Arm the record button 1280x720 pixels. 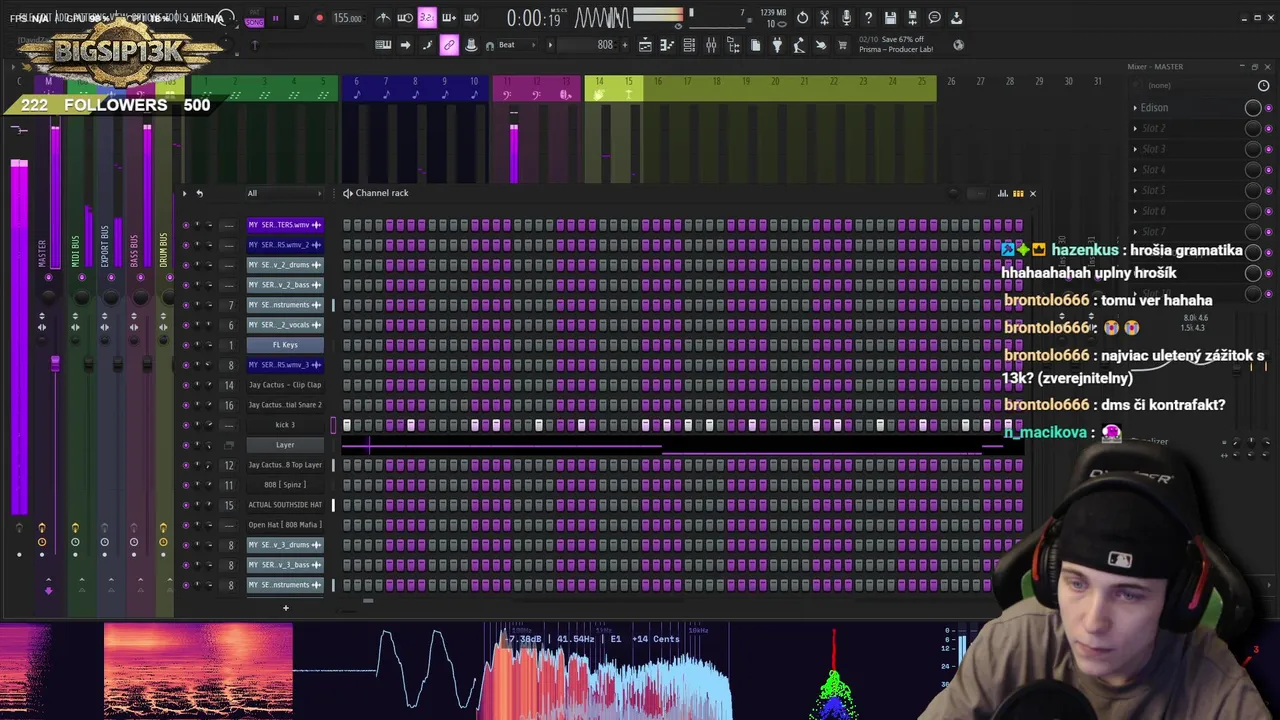pos(320,18)
